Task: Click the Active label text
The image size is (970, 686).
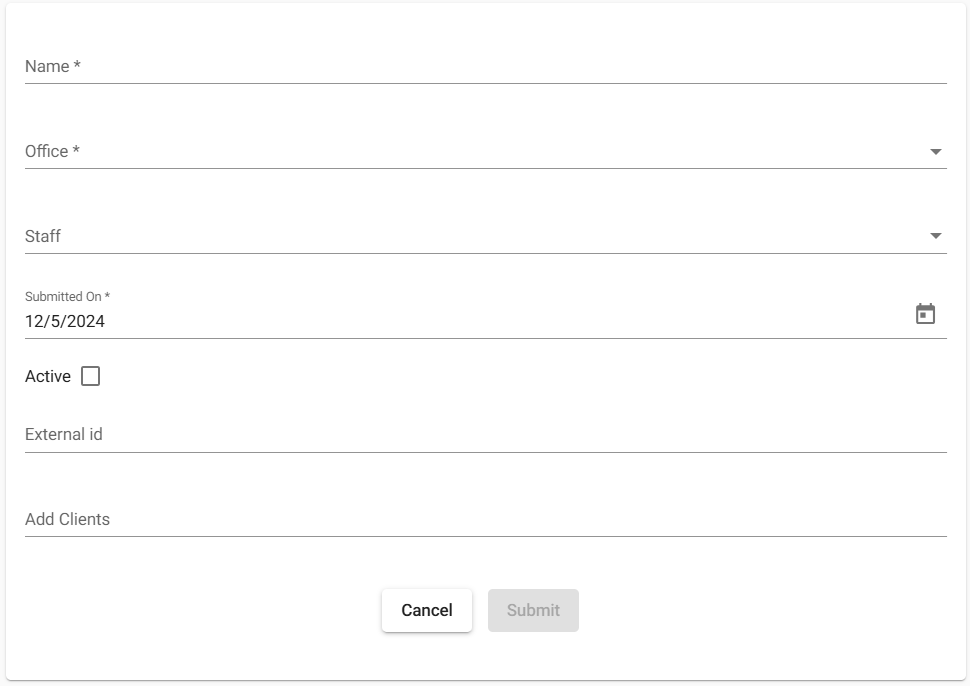Action: pyautogui.click(x=48, y=376)
